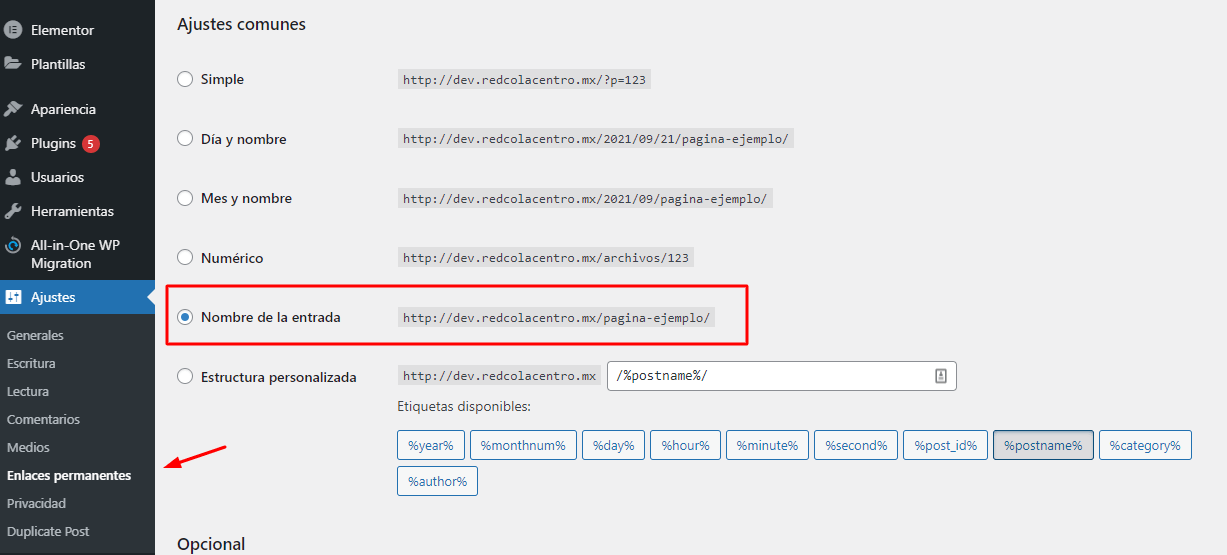This screenshot has height=555, width=1227.
Task: Click the Apariencia paintbrush icon
Action: [x=13, y=109]
